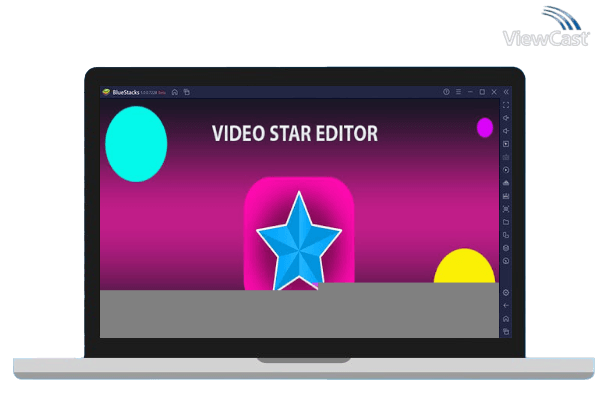Click the stacked-layers icon in the sidebar
Viewport: 602px width, 414px height.
(x=506, y=248)
